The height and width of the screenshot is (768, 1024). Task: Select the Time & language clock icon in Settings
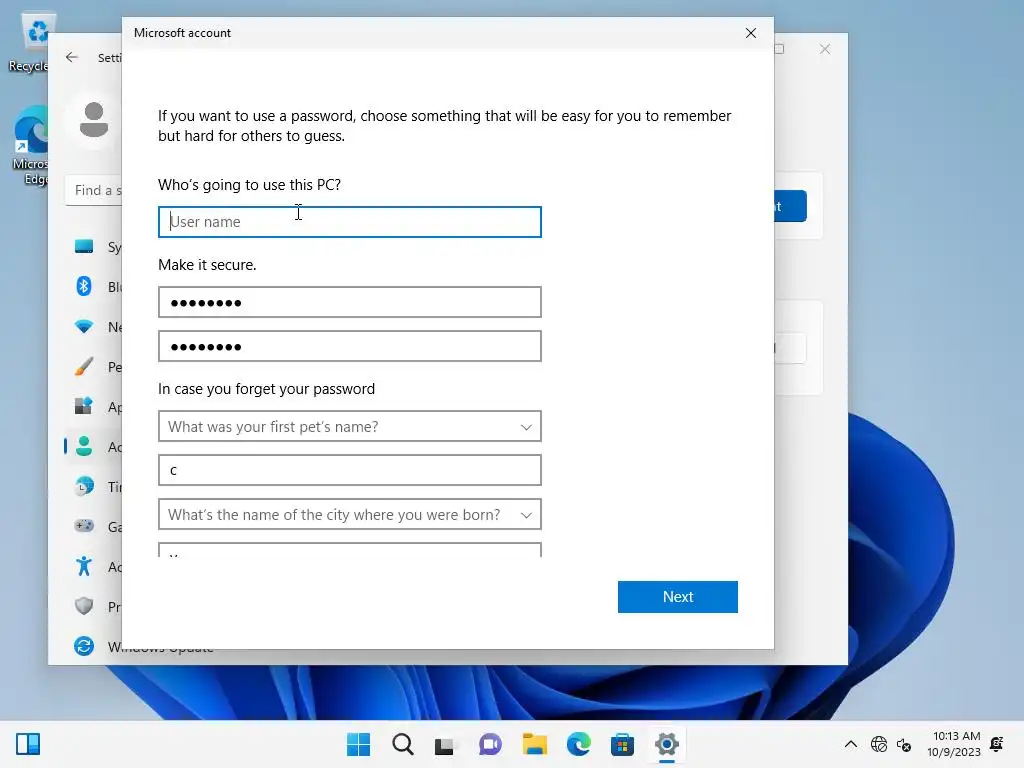(x=84, y=487)
